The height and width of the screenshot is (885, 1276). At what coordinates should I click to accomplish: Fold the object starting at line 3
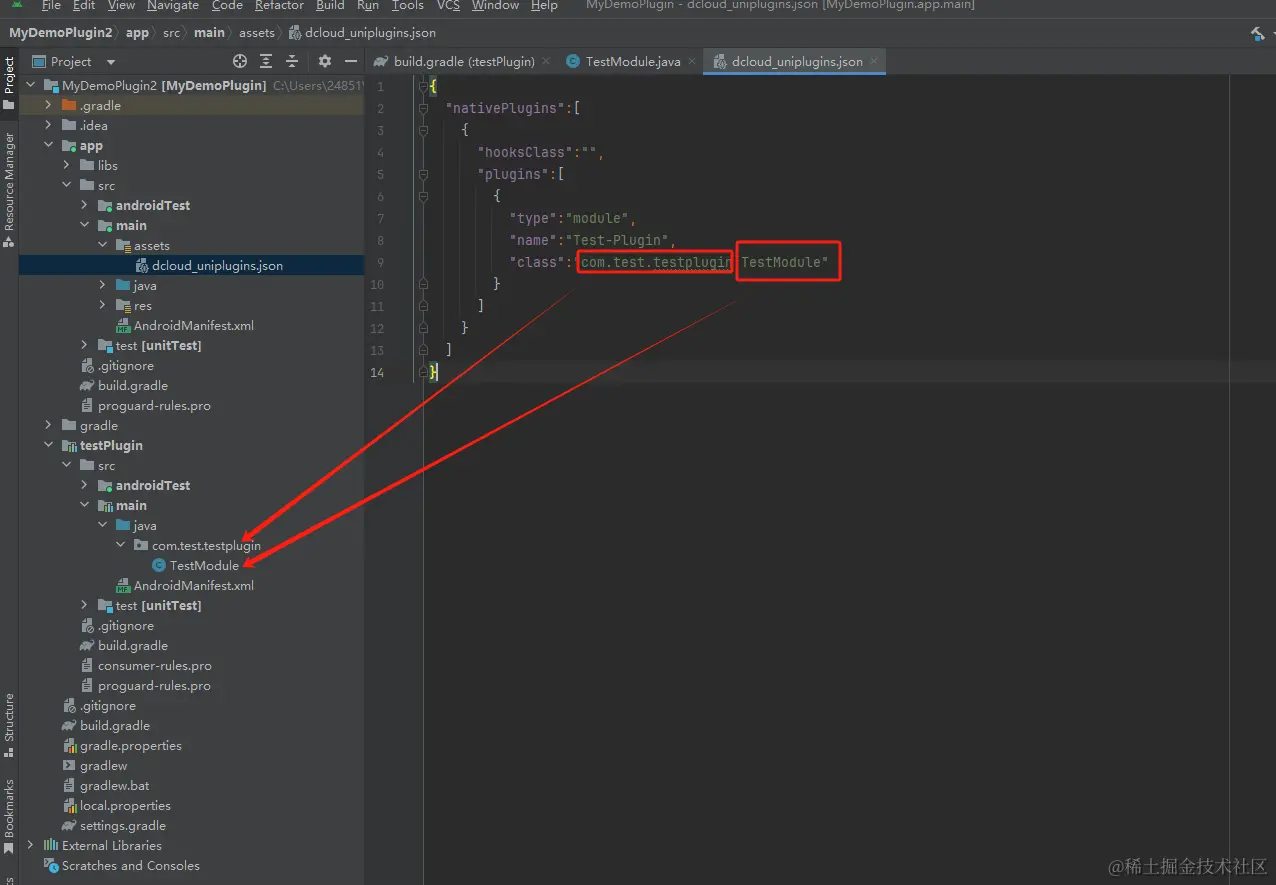[423, 130]
